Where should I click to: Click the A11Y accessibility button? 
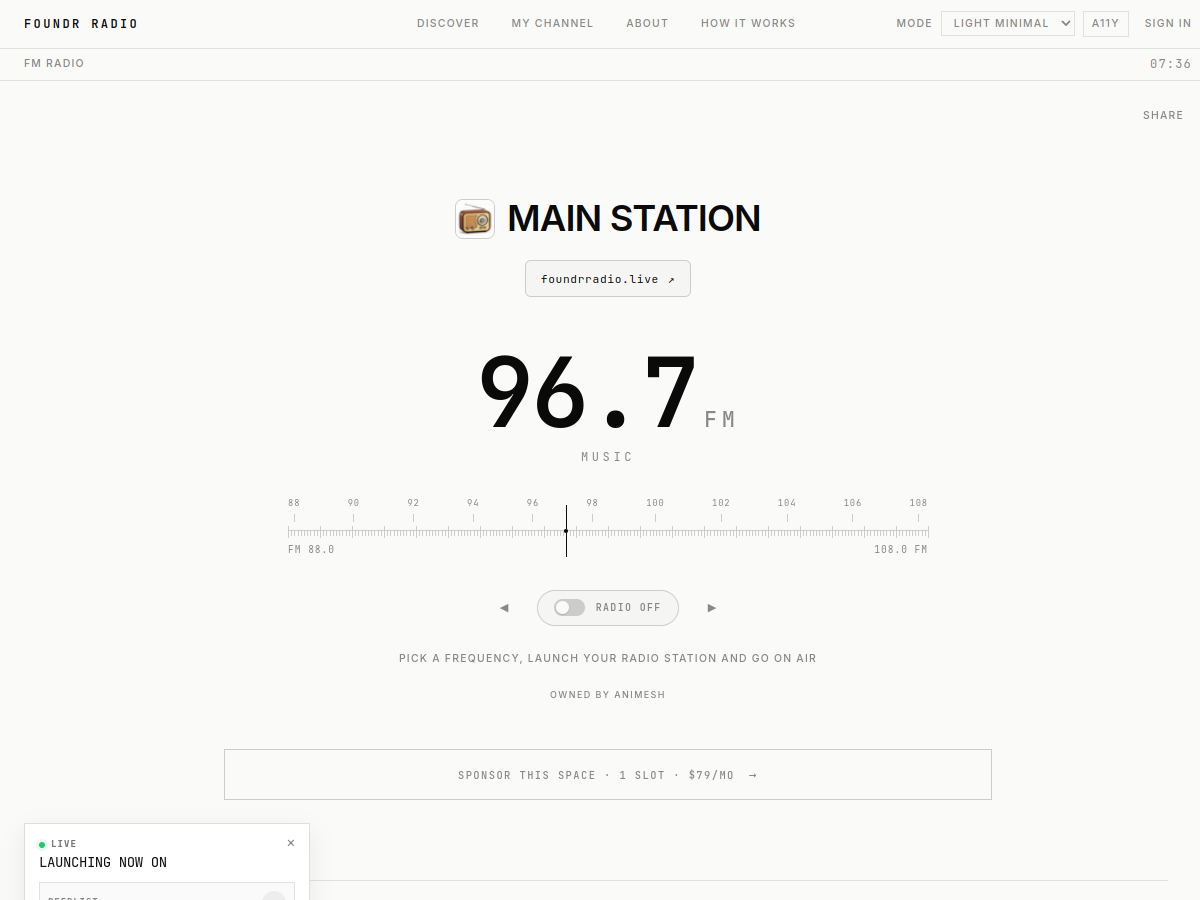point(1106,23)
